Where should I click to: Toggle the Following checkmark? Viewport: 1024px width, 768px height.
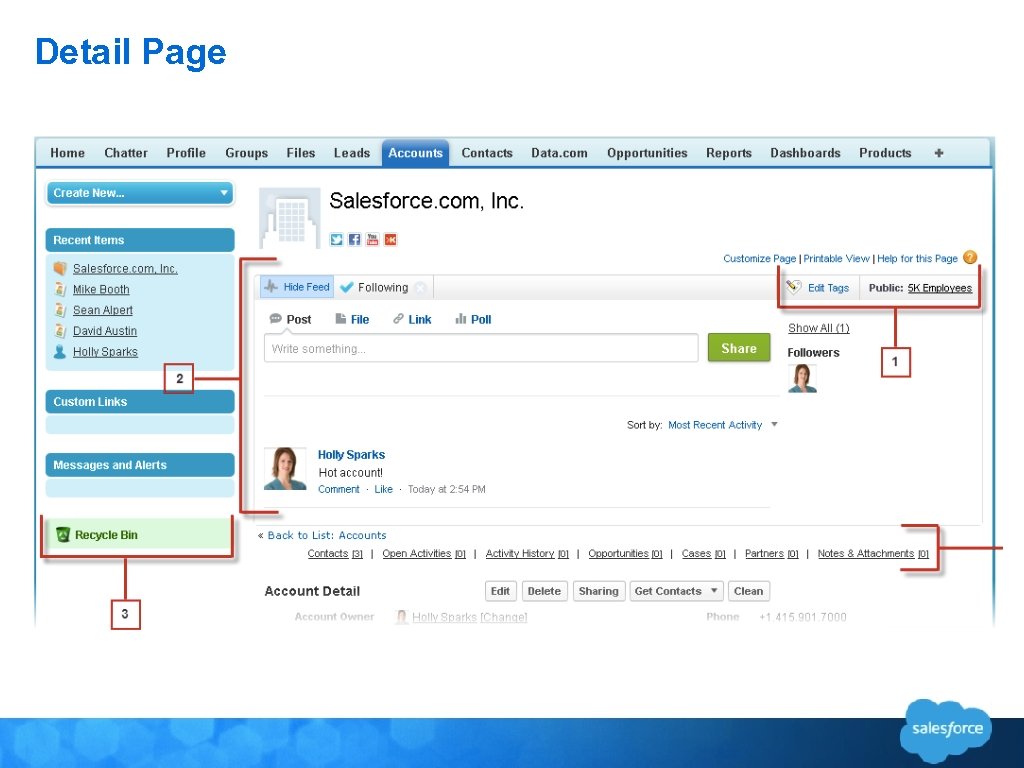click(347, 287)
